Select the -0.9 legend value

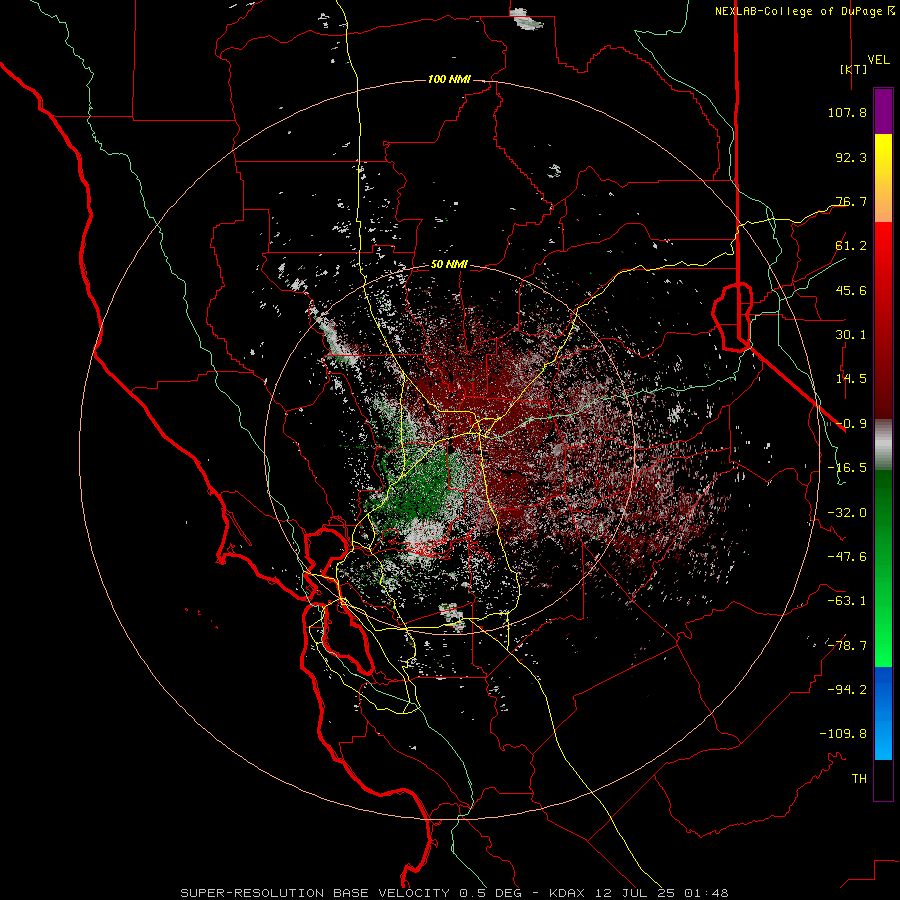click(851, 423)
